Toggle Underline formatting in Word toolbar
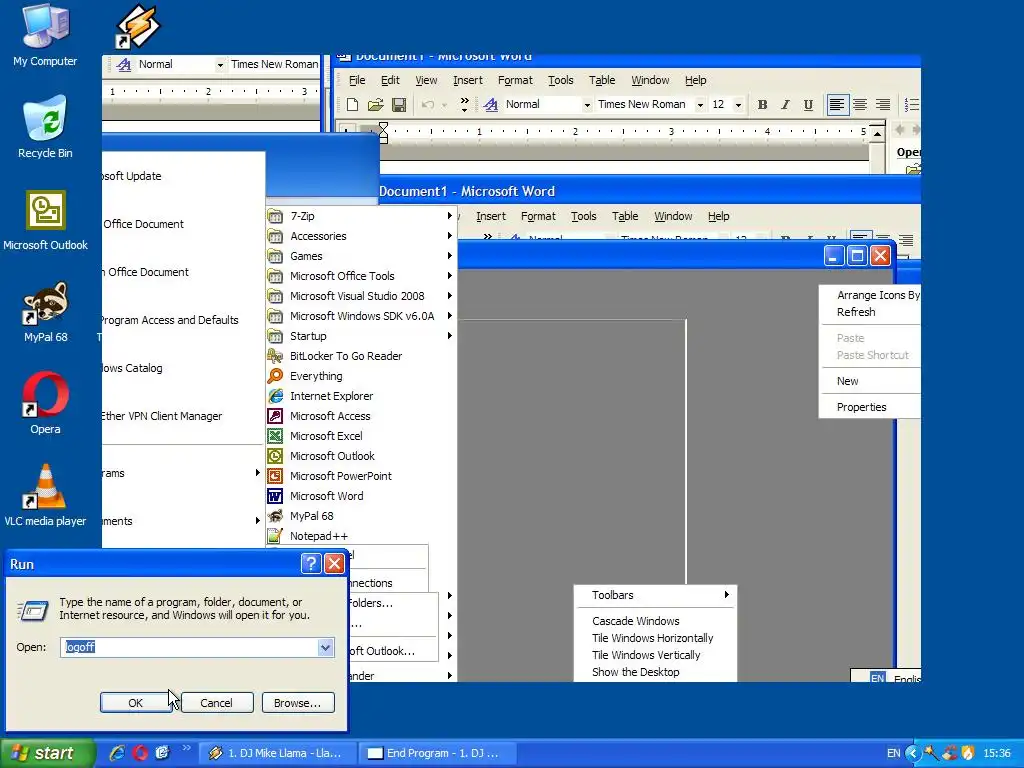This screenshot has width=1024, height=768. point(808,104)
